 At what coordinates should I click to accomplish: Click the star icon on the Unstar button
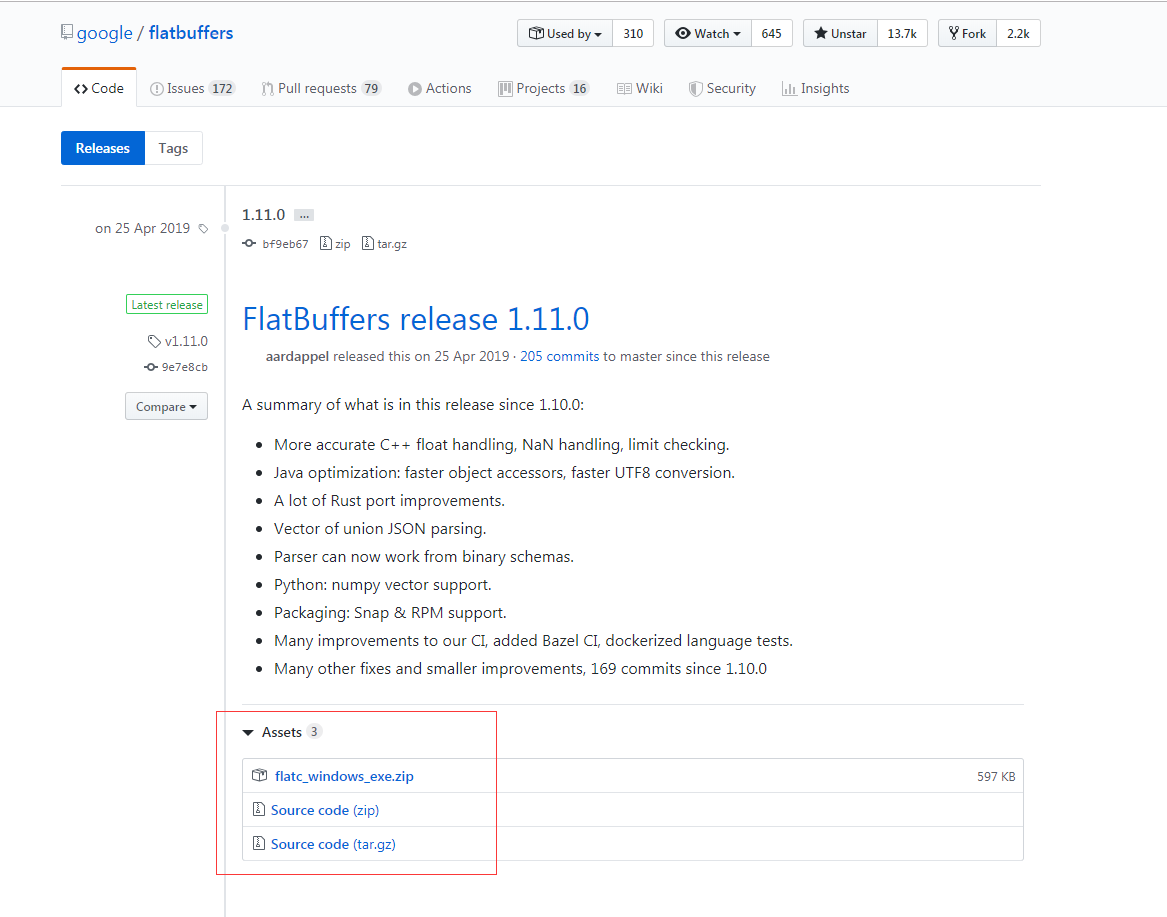click(820, 33)
